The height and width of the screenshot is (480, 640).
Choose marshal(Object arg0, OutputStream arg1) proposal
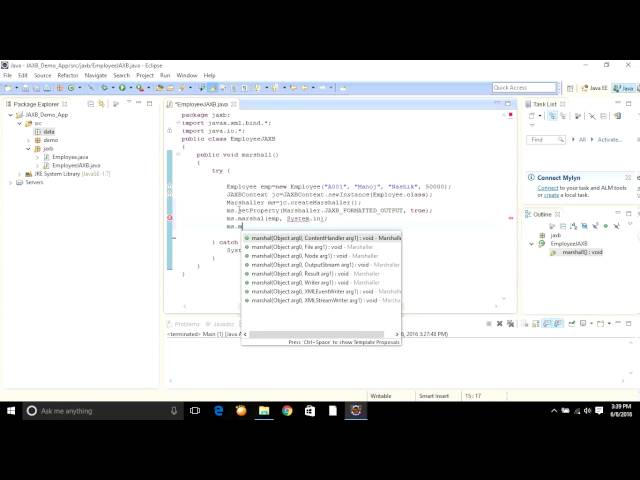[x=322, y=265]
